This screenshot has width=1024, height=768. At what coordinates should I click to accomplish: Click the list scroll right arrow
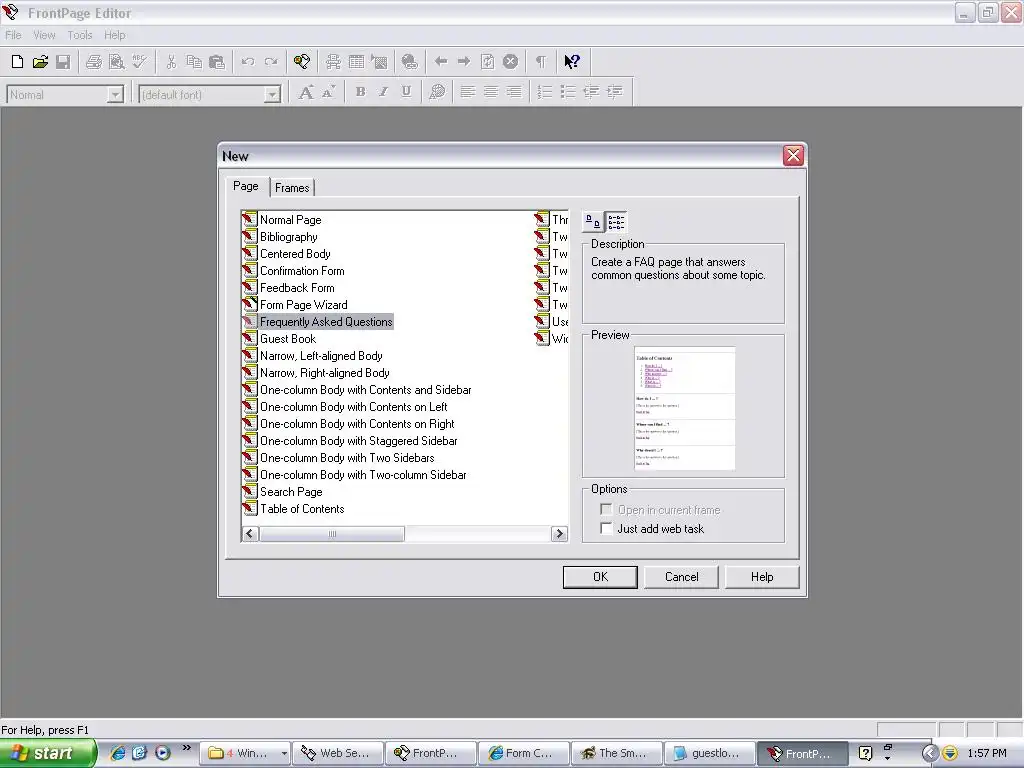point(559,534)
